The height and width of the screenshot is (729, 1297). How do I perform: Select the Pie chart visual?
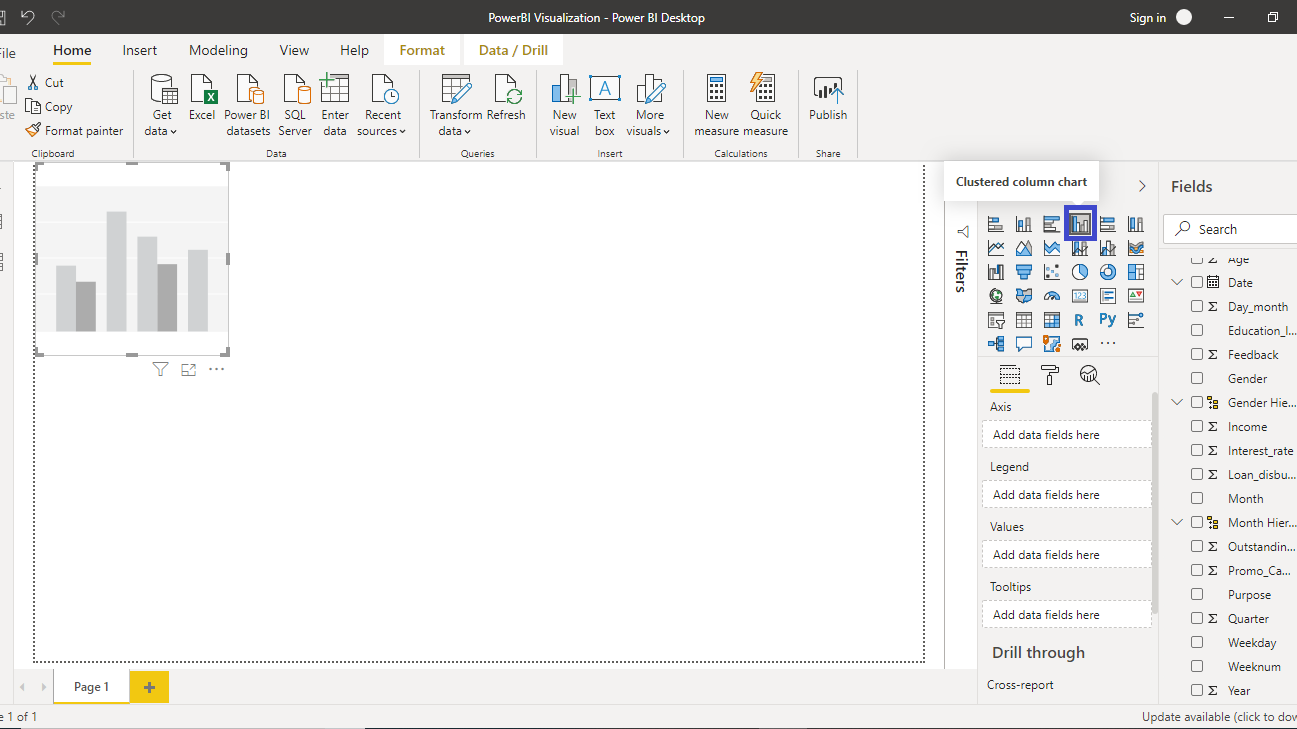tap(1080, 272)
